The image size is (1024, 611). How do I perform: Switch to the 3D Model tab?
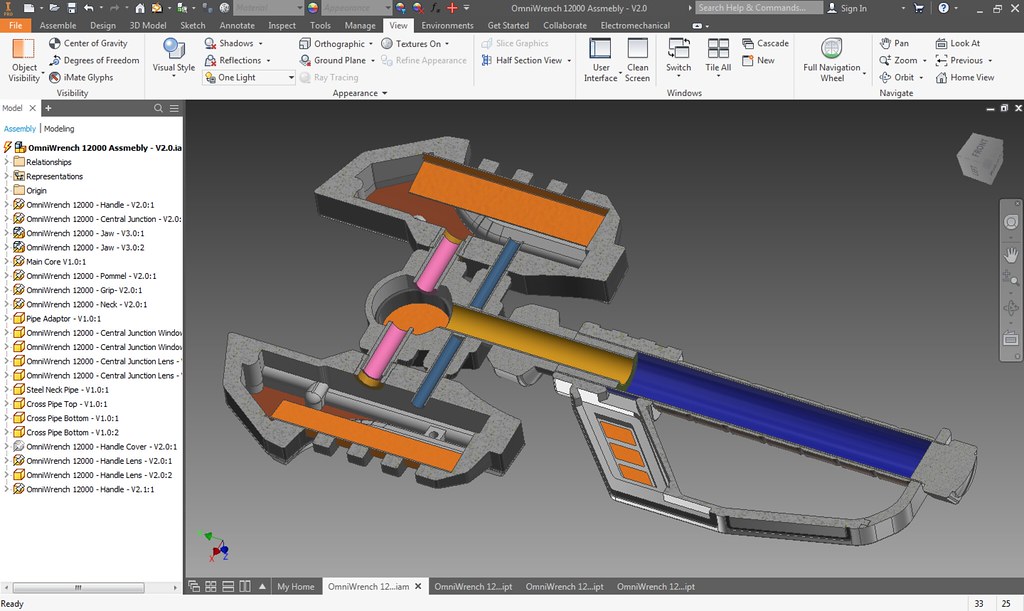(148, 25)
